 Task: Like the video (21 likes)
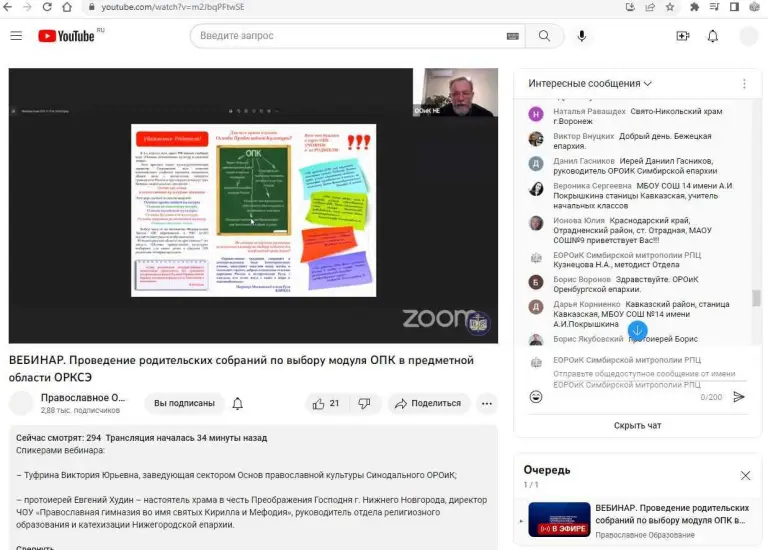[326, 404]
